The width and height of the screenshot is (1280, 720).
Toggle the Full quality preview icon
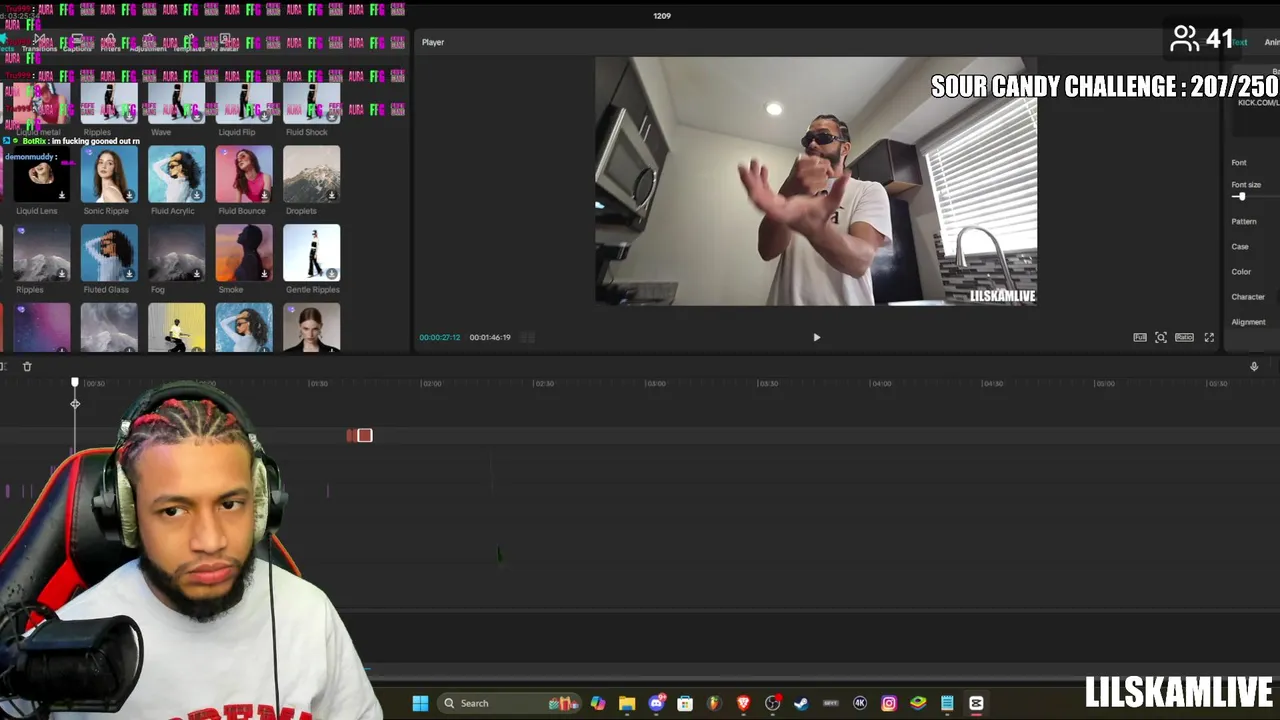[x=1140, y=338]
